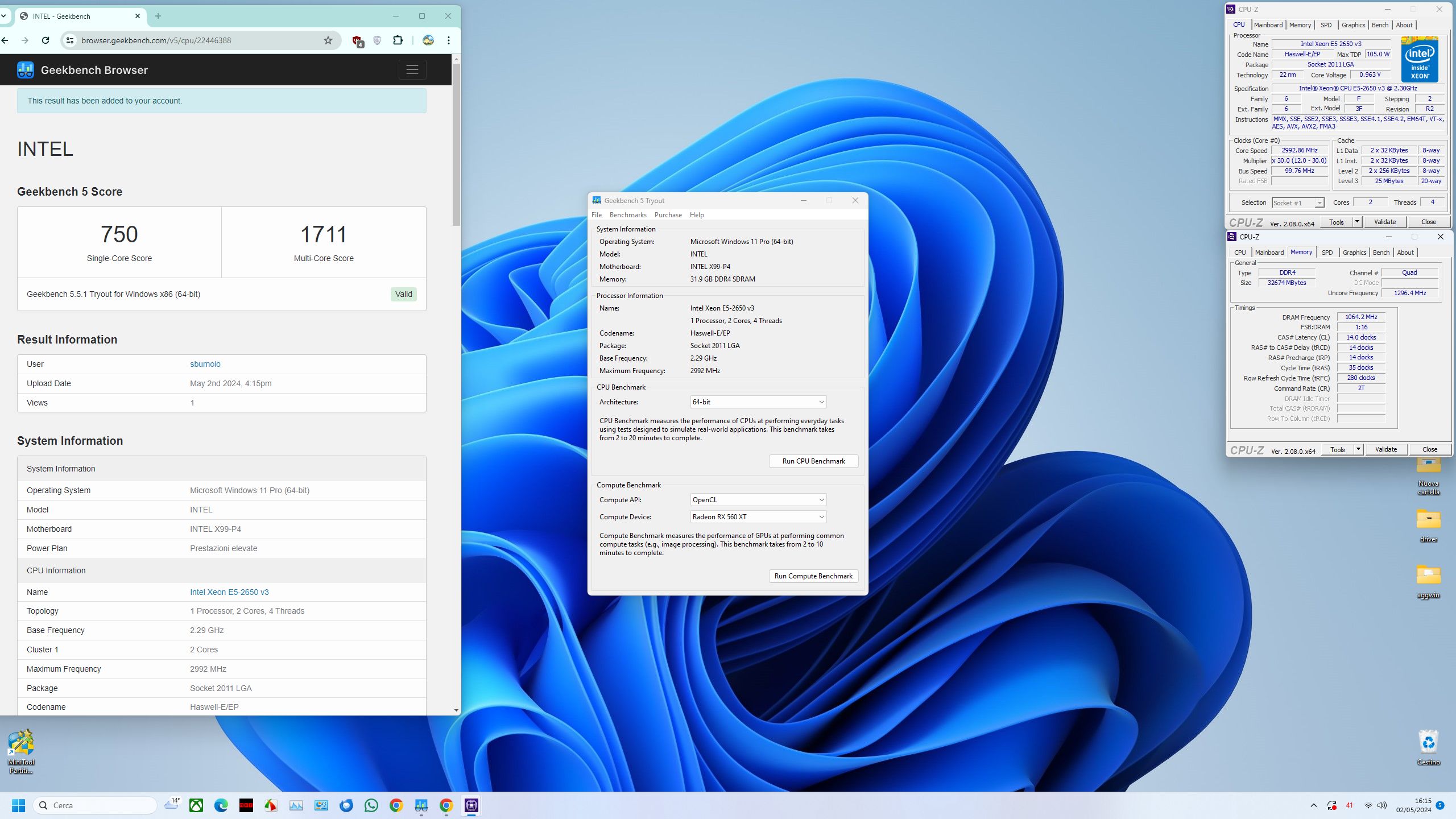Screen dimensions: 1456x819
Task: Open the Windows Start menu
Action: [18, 805]
